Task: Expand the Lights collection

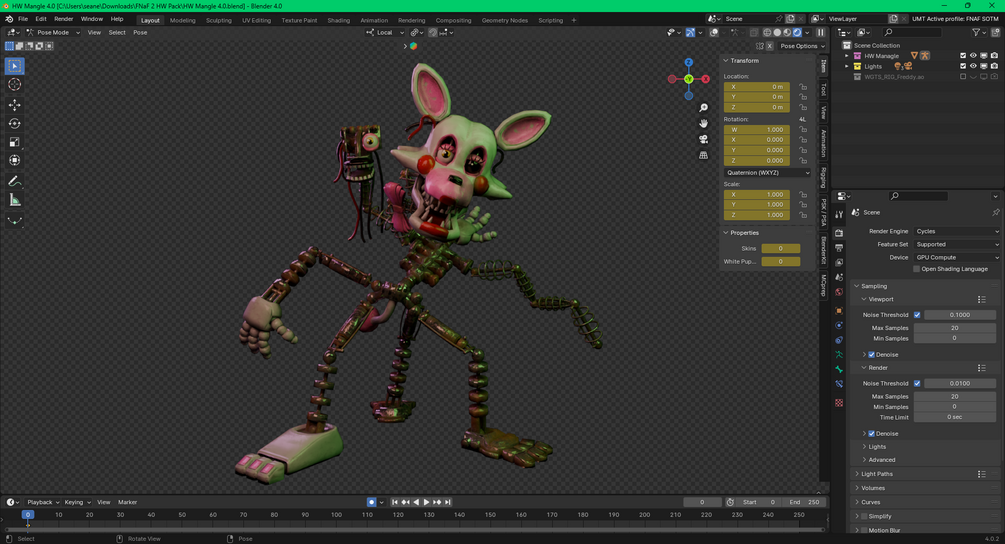Action: click(x=847, y=66)
